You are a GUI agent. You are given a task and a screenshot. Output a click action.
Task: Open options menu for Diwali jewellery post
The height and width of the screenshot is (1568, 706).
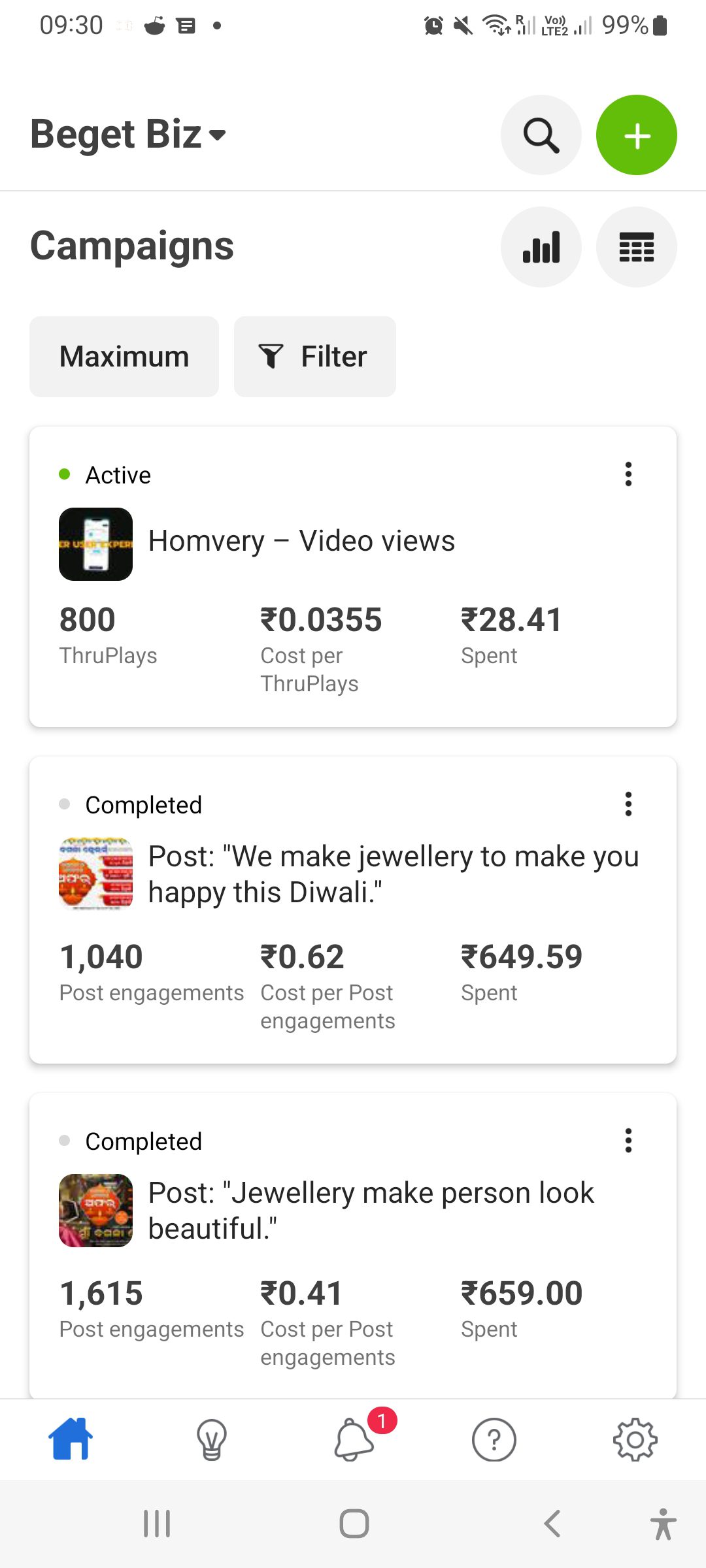coord(628,804)
